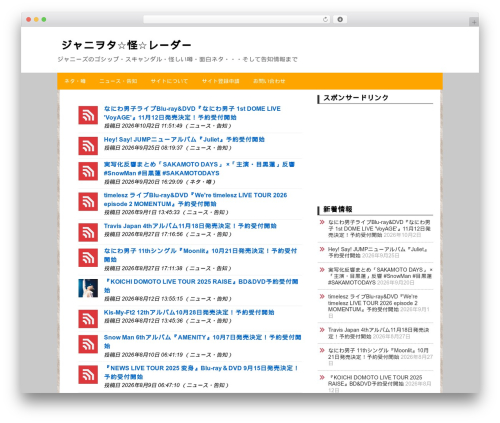Screen dimensions: 500x423
Task: Open なにわ男子 11thシングル Moonlit article
Action: point(200,255)
